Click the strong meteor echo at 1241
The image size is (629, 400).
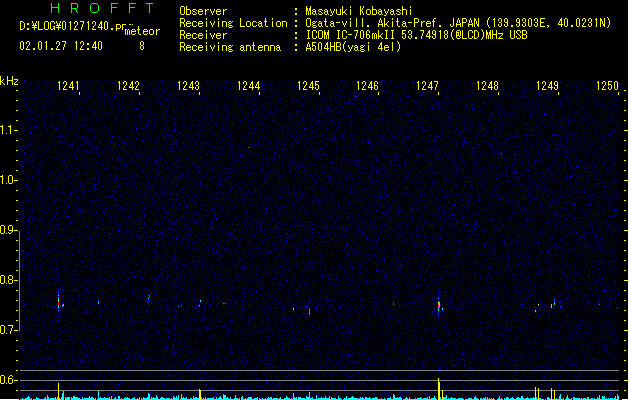[x=59, y=303]
